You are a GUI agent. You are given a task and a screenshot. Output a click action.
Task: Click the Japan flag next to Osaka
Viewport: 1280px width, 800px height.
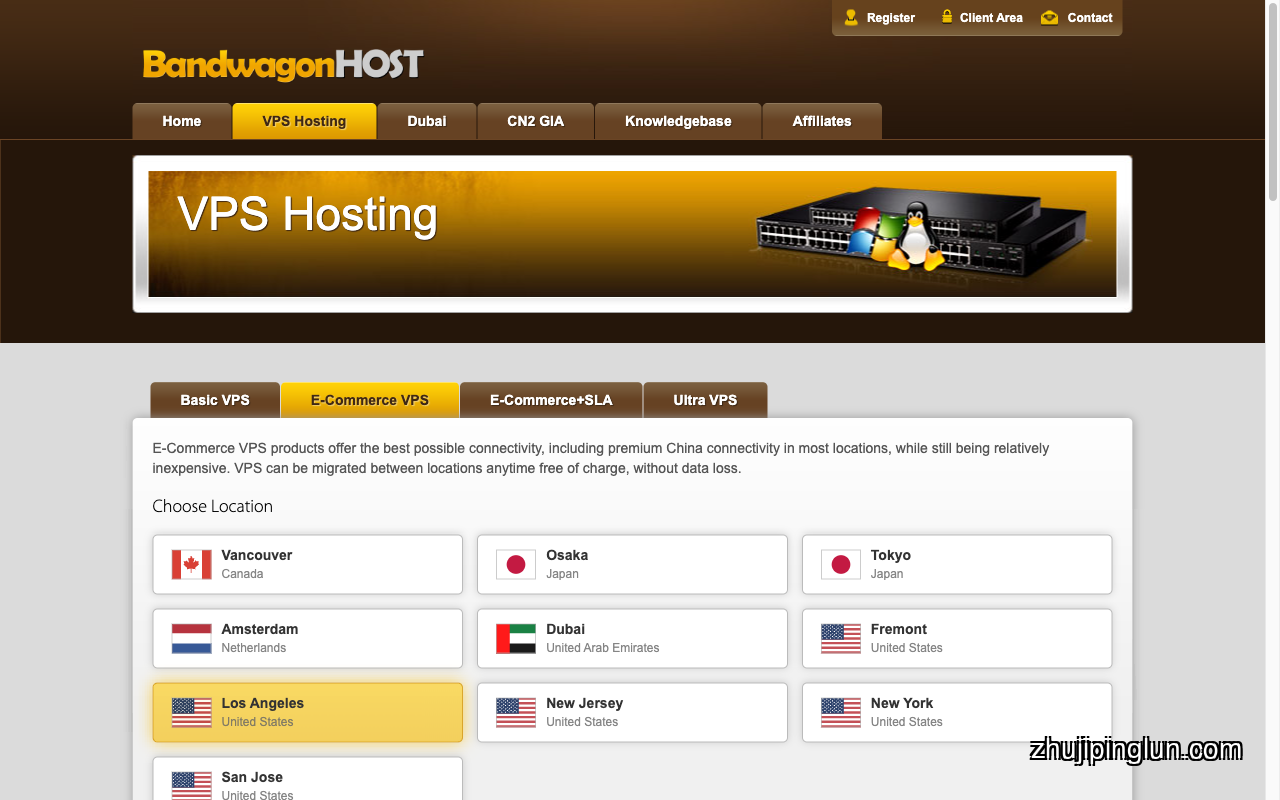pos(516,564)
